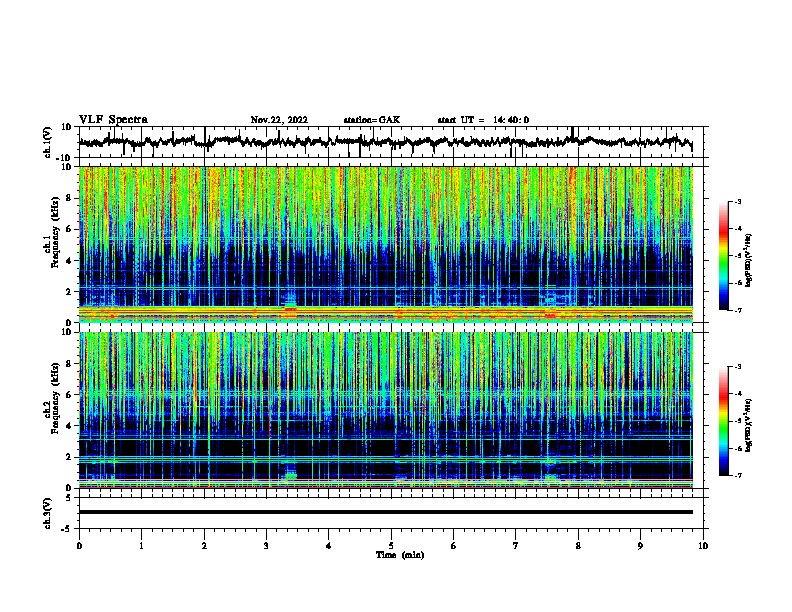Click the "-7" label on ch.2 colorbar
The width and height of the screenshot is (792, 612).
coord(738,476)
